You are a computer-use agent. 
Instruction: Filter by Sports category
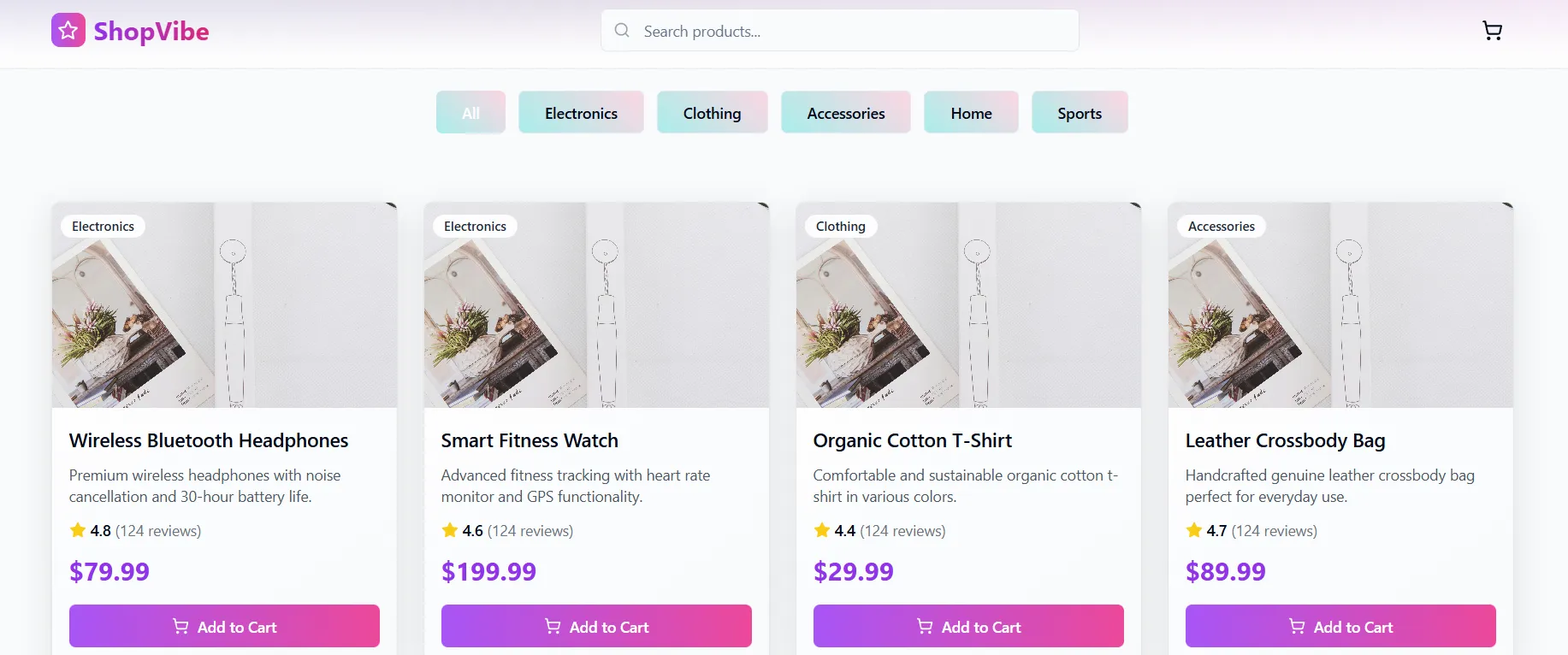[1079, 113]
